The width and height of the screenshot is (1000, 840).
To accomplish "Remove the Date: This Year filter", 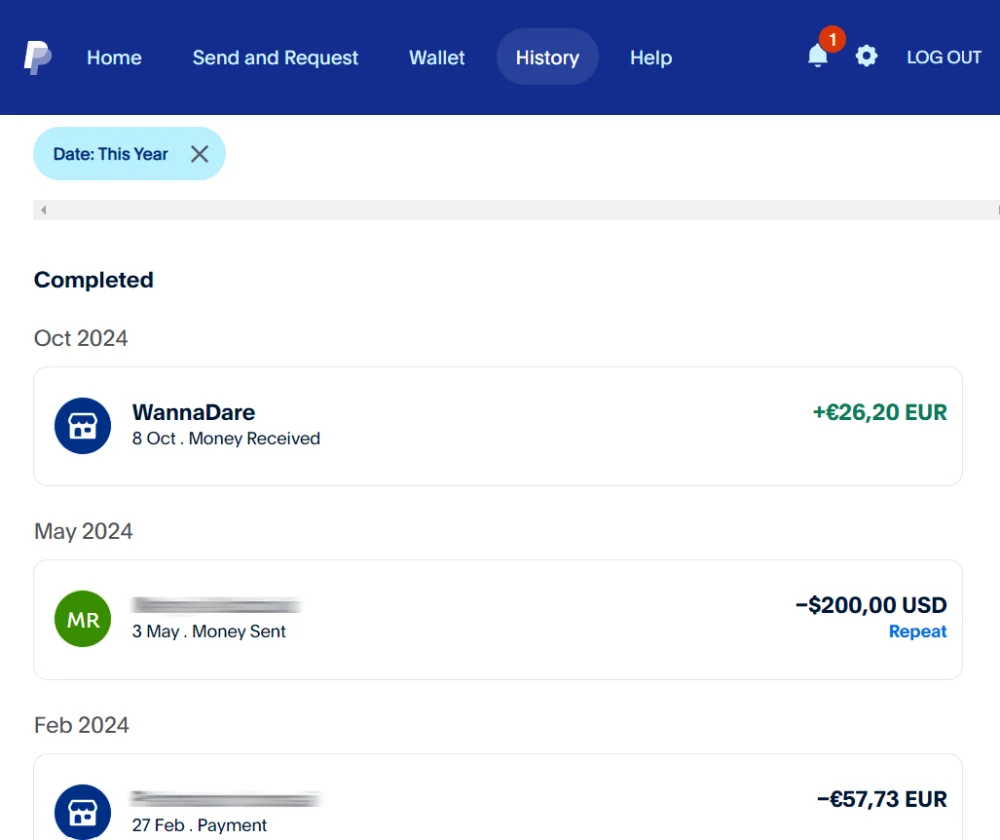I will [199, 154].
